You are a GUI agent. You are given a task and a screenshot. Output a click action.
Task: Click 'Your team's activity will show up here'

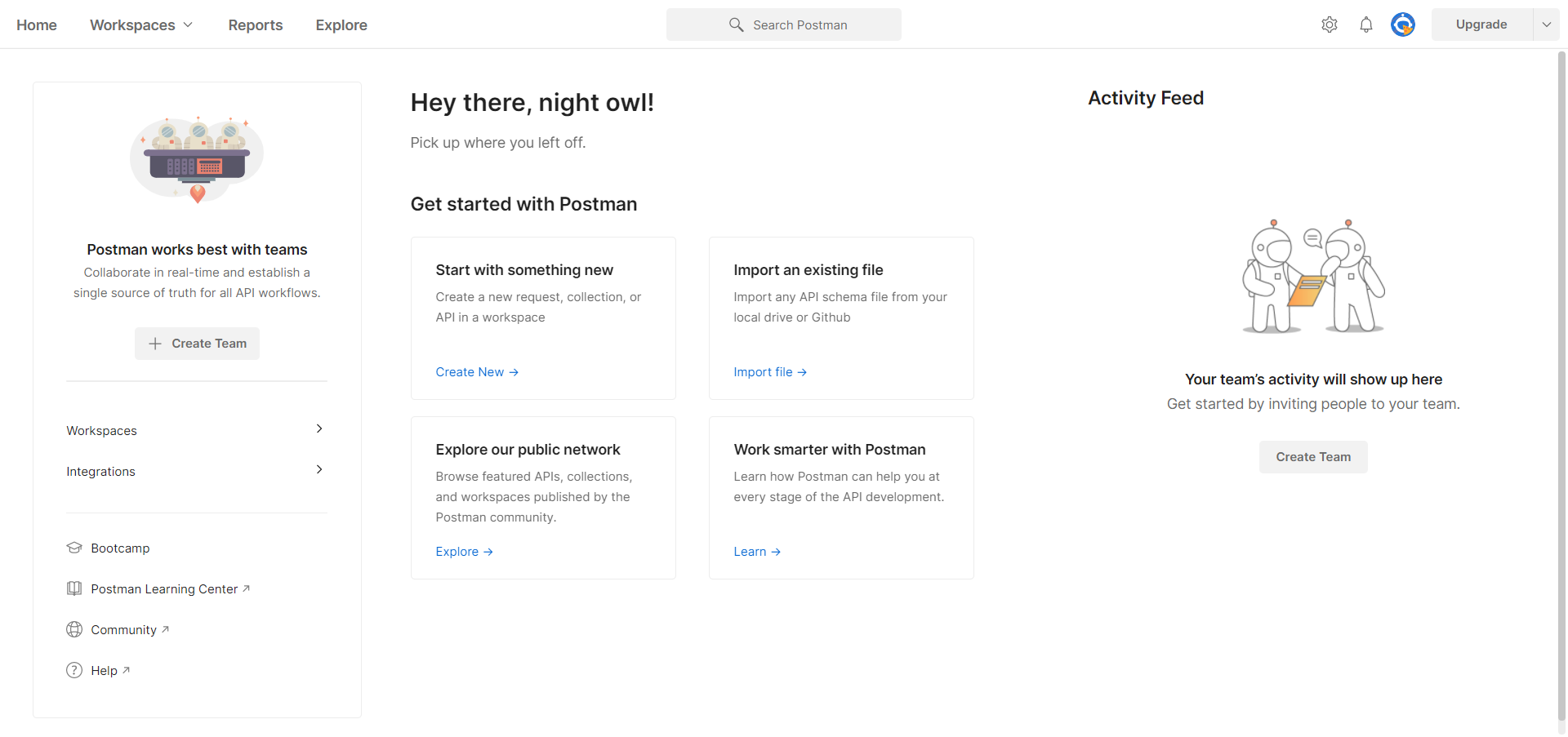(x=1313, y=380)
